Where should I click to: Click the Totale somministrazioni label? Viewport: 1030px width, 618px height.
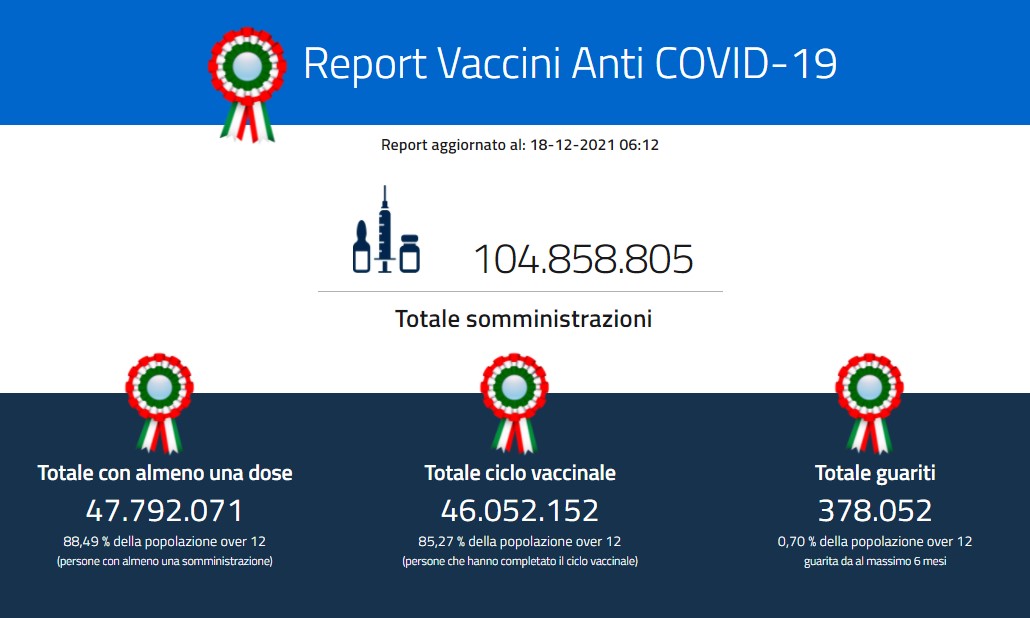pos(523,319)
